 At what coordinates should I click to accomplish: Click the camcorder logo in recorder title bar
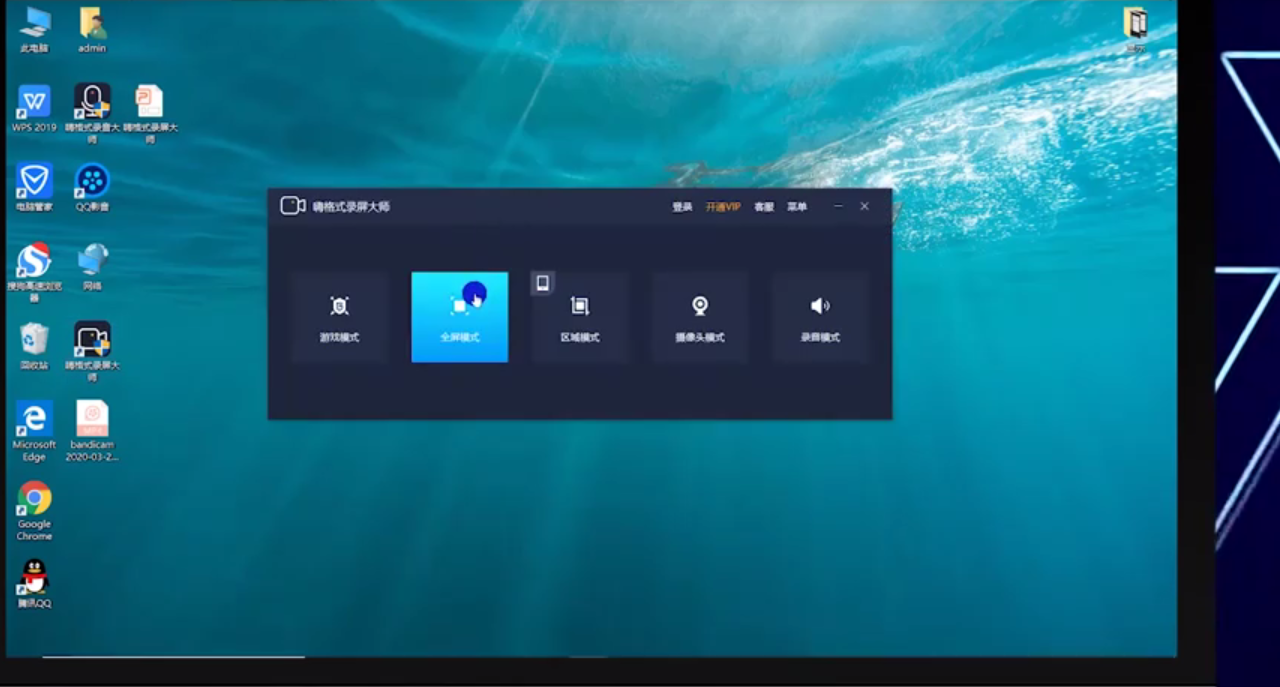pyautogui.click(x=292, y=206)
